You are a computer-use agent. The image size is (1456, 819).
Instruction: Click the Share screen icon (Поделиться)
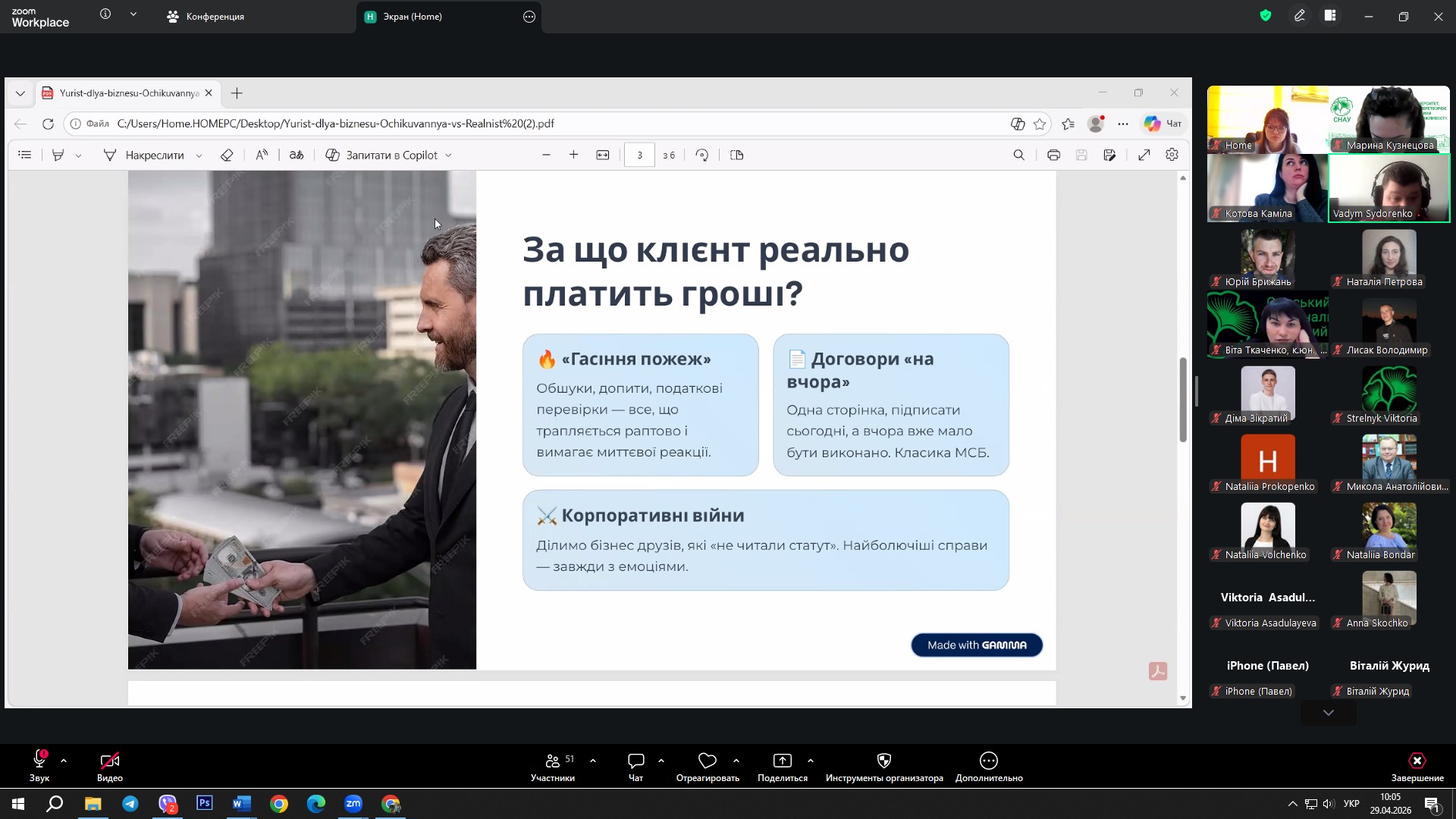(x=782, y=761)
